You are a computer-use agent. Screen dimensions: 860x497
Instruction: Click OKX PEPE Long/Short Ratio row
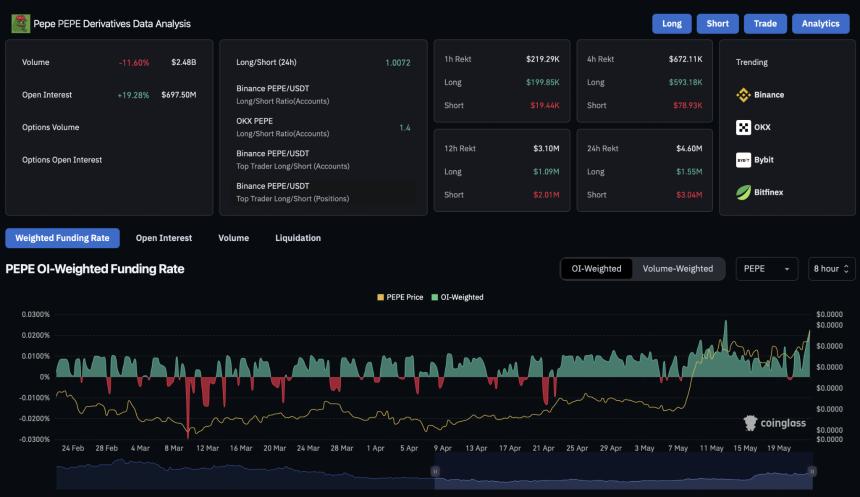click(323, 127)
